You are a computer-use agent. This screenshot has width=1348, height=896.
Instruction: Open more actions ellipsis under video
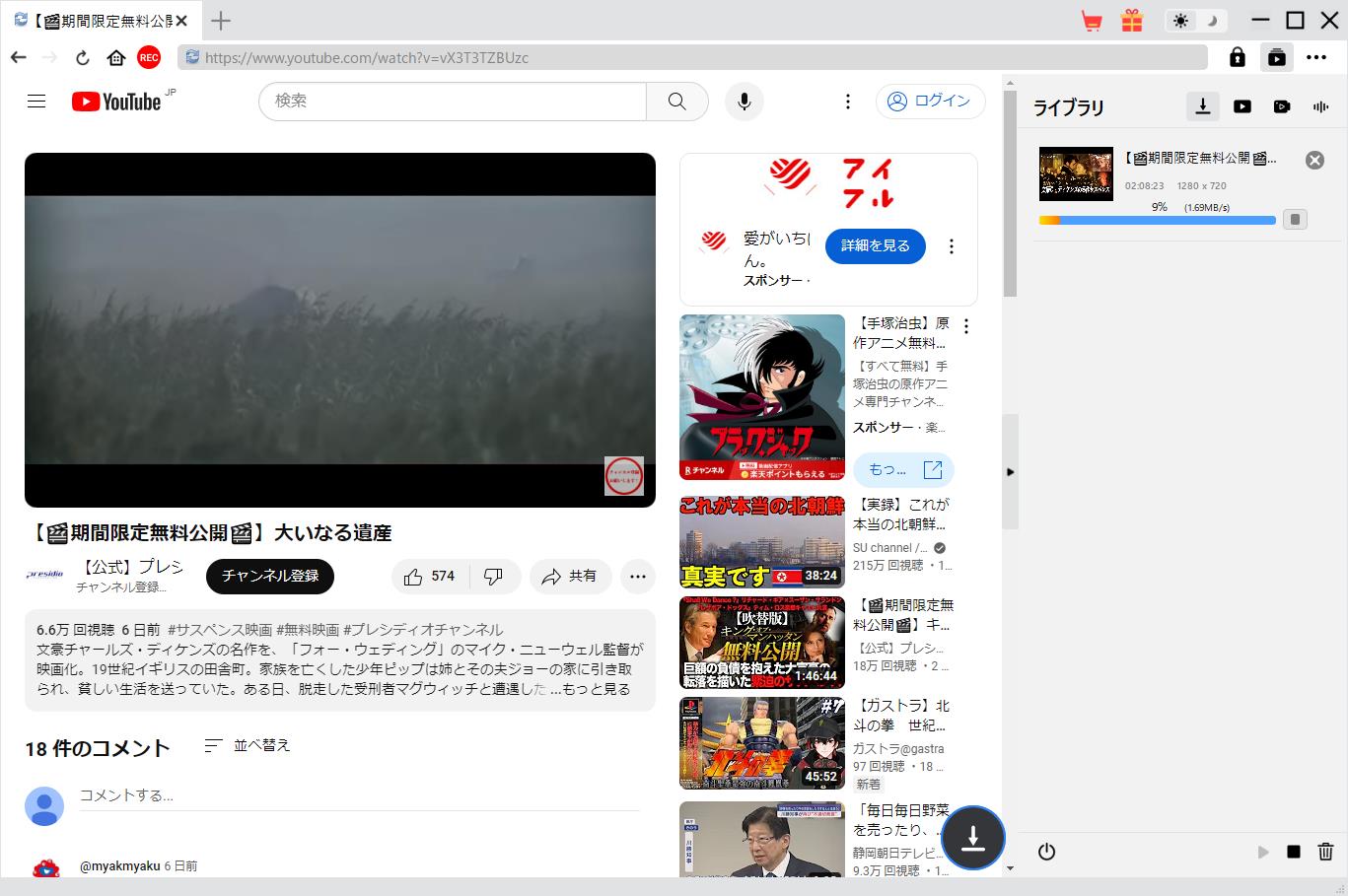point(638,577)
